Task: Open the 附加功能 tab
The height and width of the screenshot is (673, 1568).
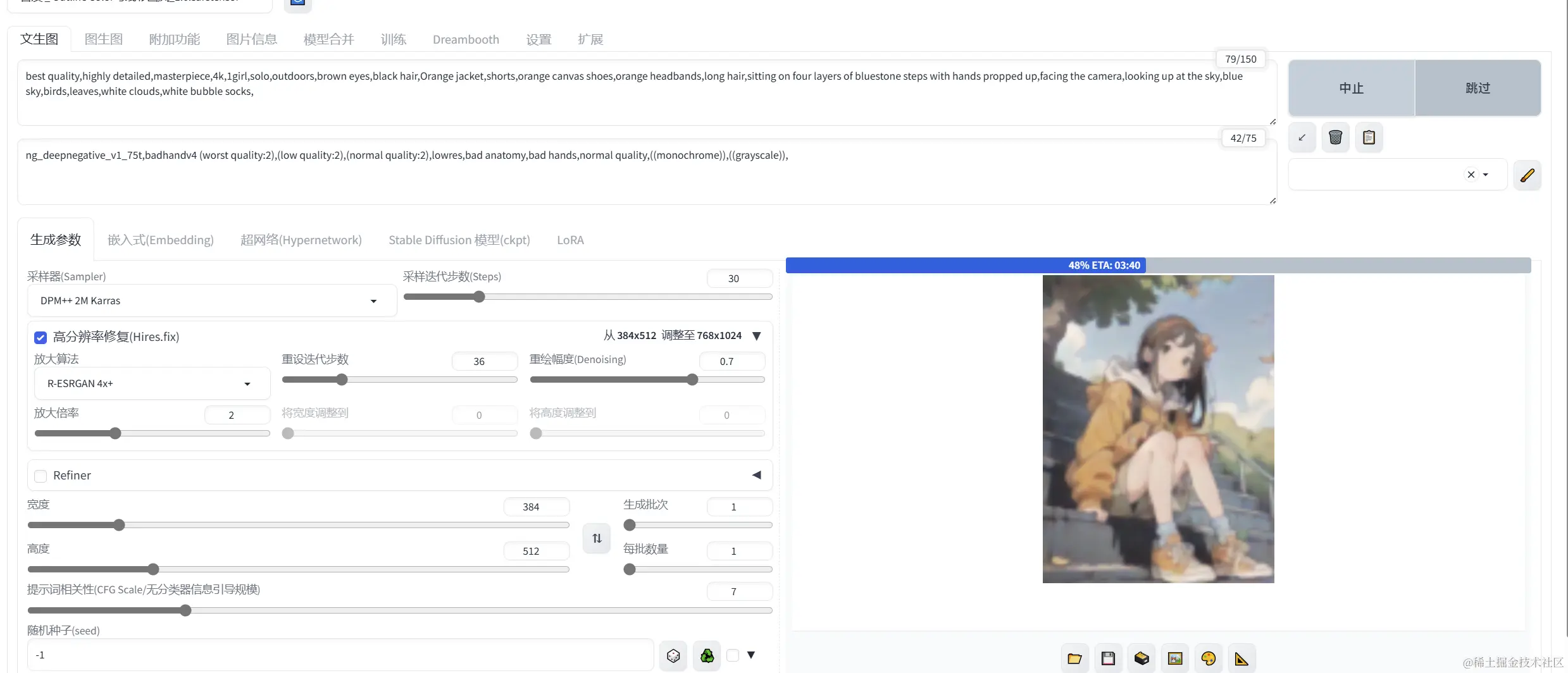Action: point(175,39)
